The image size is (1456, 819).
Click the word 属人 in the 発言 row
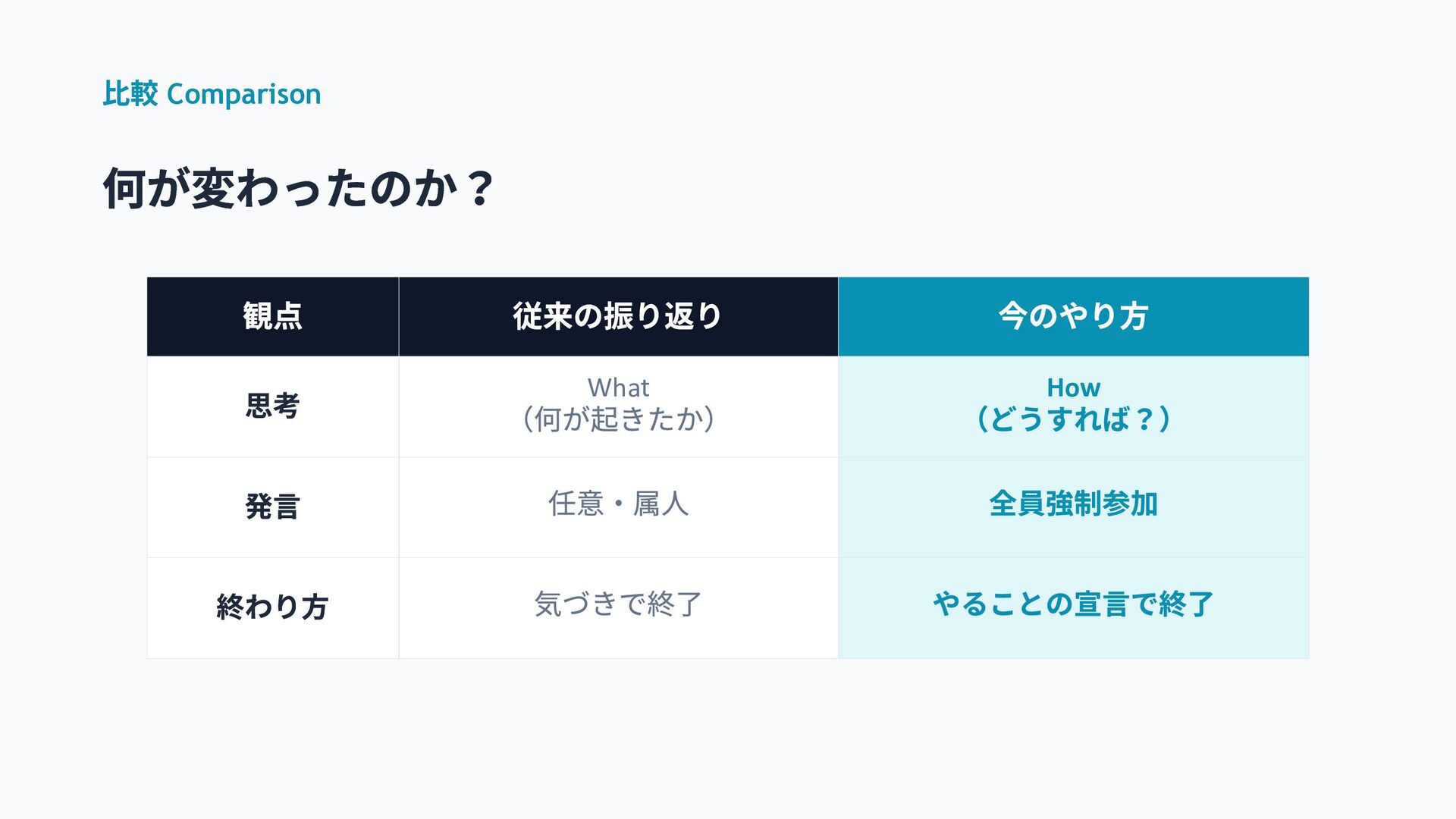pyautogui.click(x=661, y=504)
